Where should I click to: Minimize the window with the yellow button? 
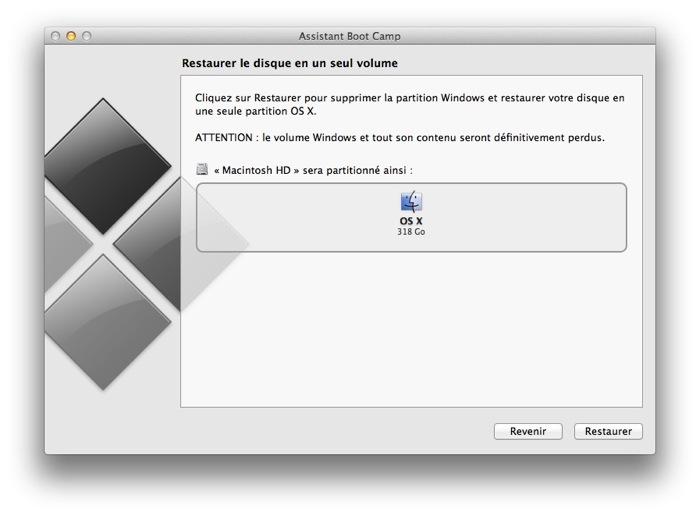[x=71, y=36]
